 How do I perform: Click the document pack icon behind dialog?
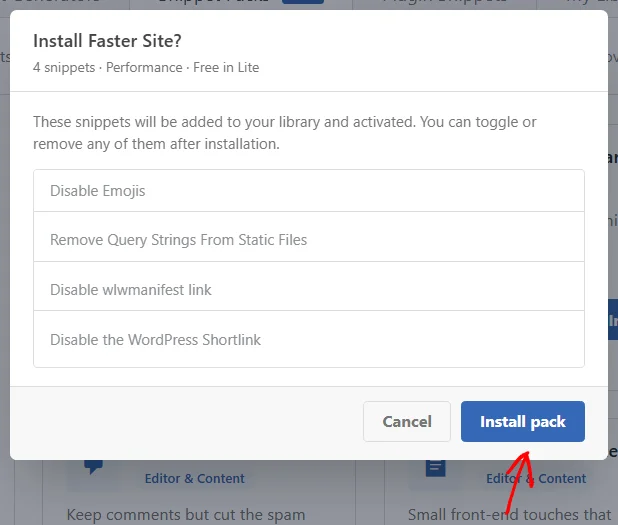pos(436,468)
